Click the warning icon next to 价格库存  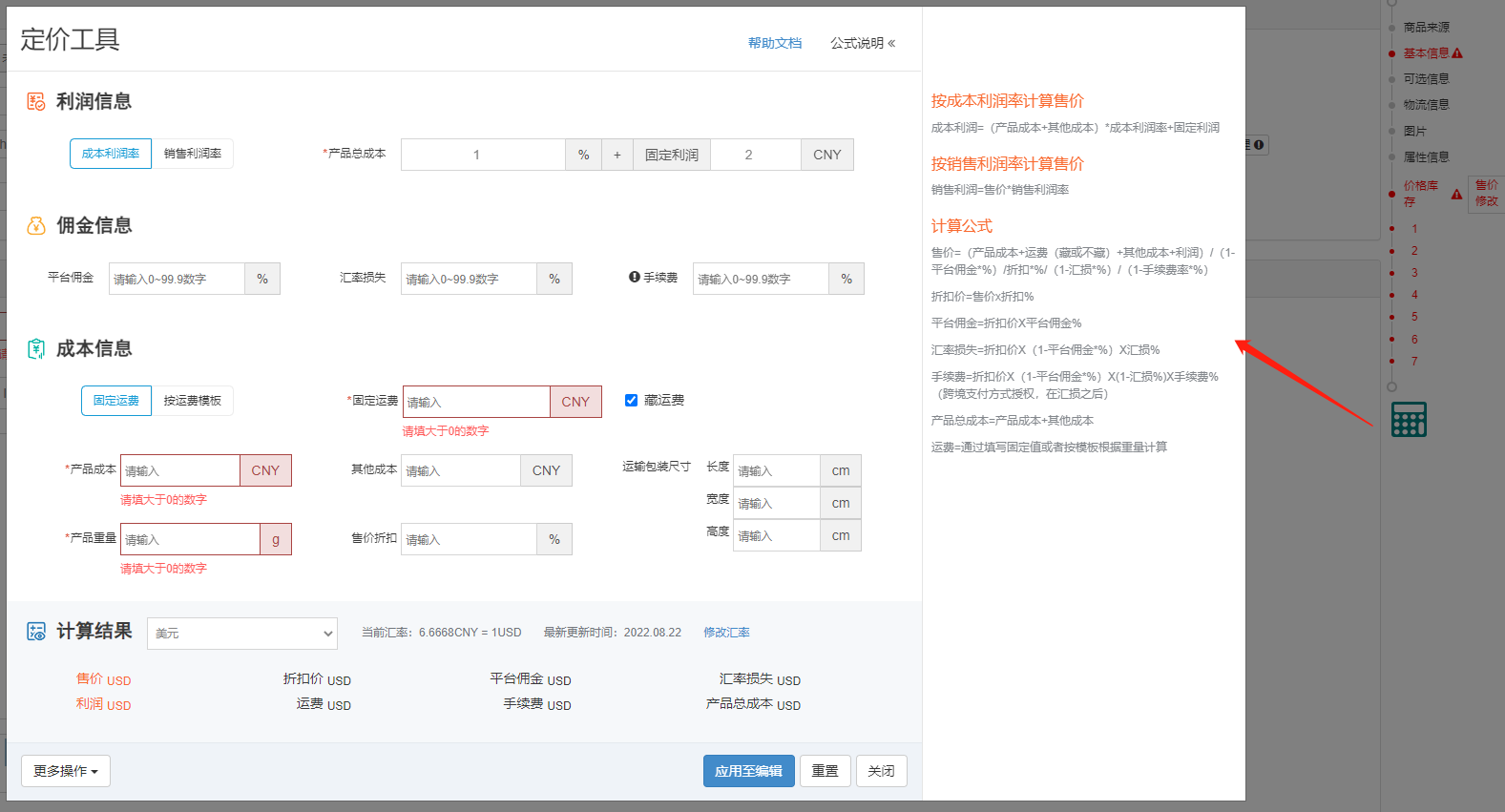[x=1456, y=195]
